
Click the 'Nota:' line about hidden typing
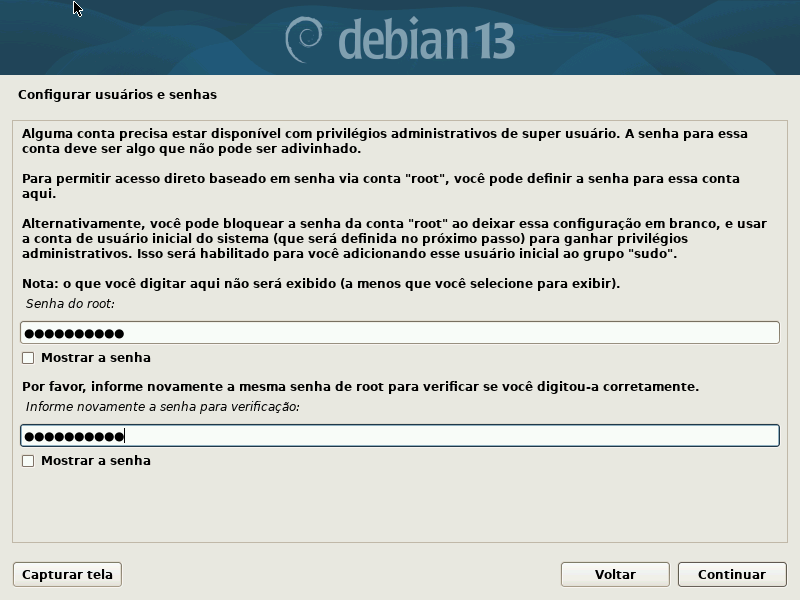click(321, 284)
